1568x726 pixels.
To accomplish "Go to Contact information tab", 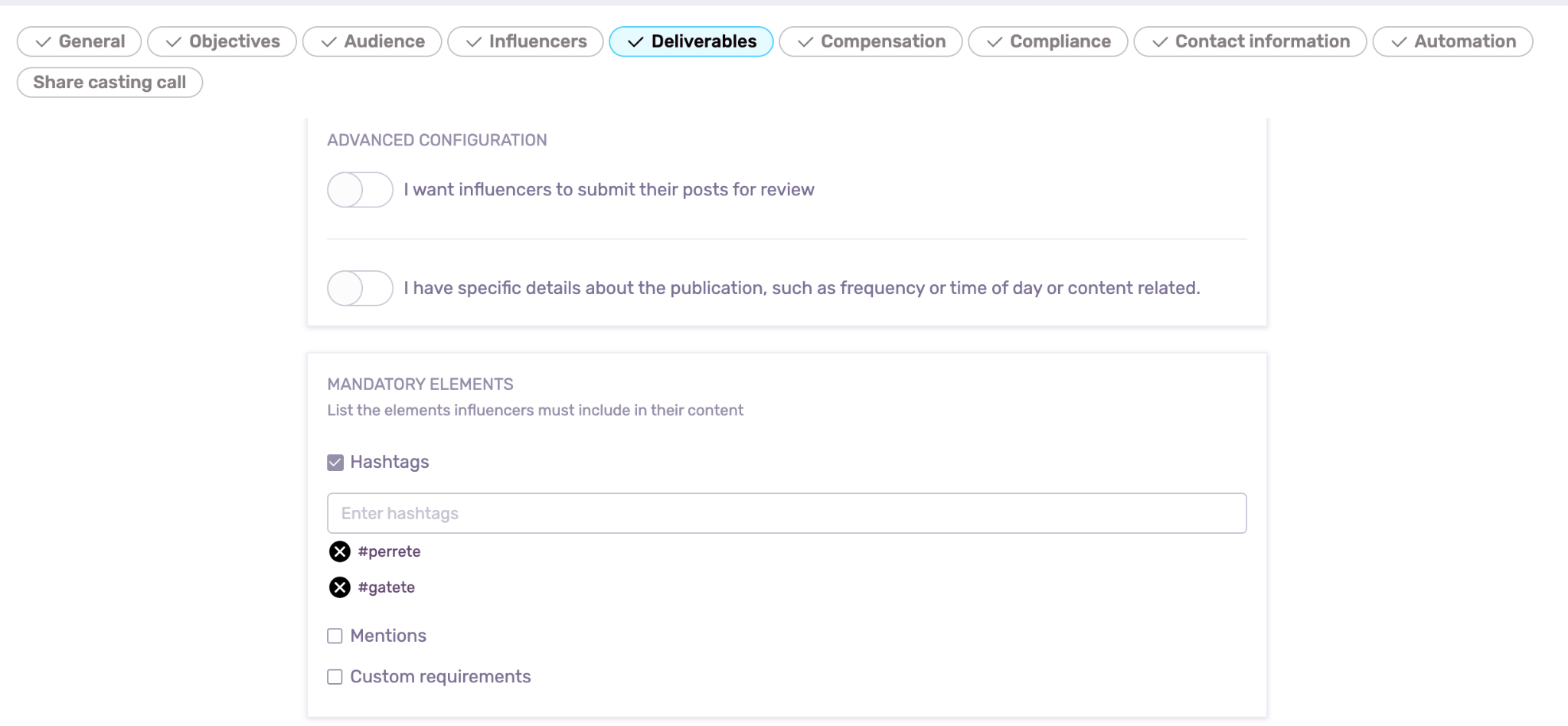I will coord(1249,41).
